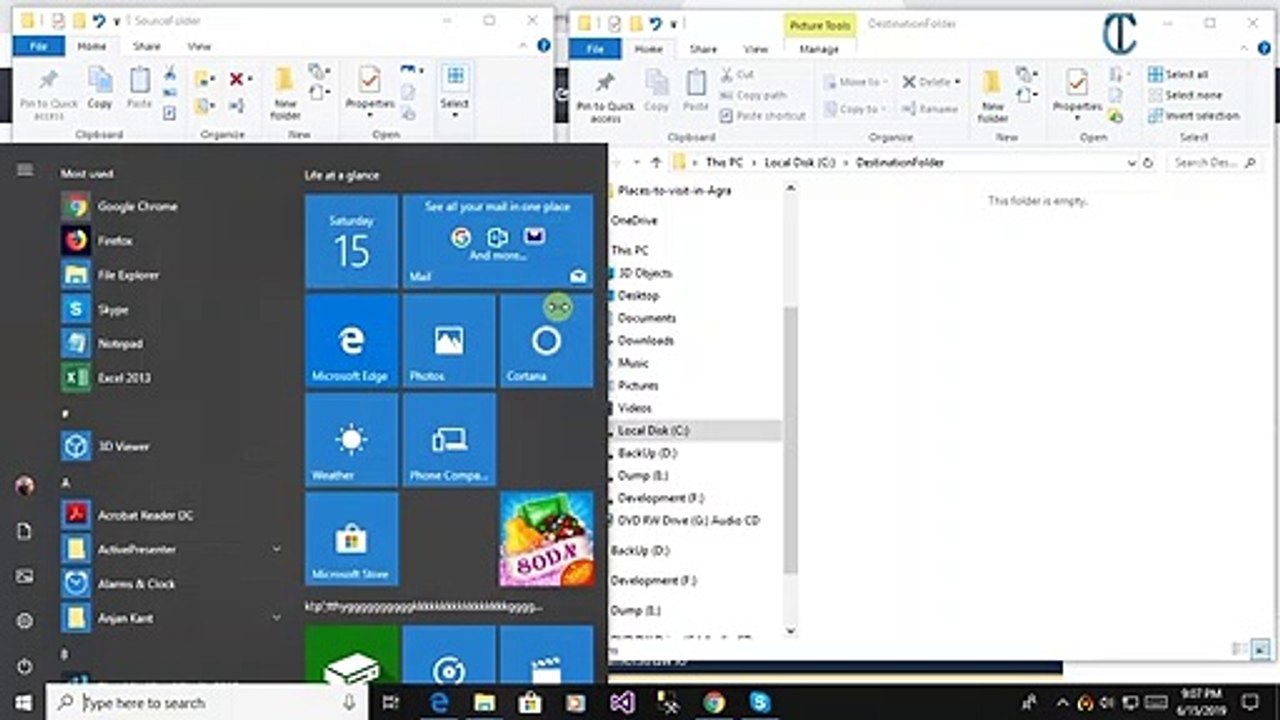This screenshot has width=1280, height=720.
Task: Launch the Candy Crush Soda tile
Action: coord(546,538)
